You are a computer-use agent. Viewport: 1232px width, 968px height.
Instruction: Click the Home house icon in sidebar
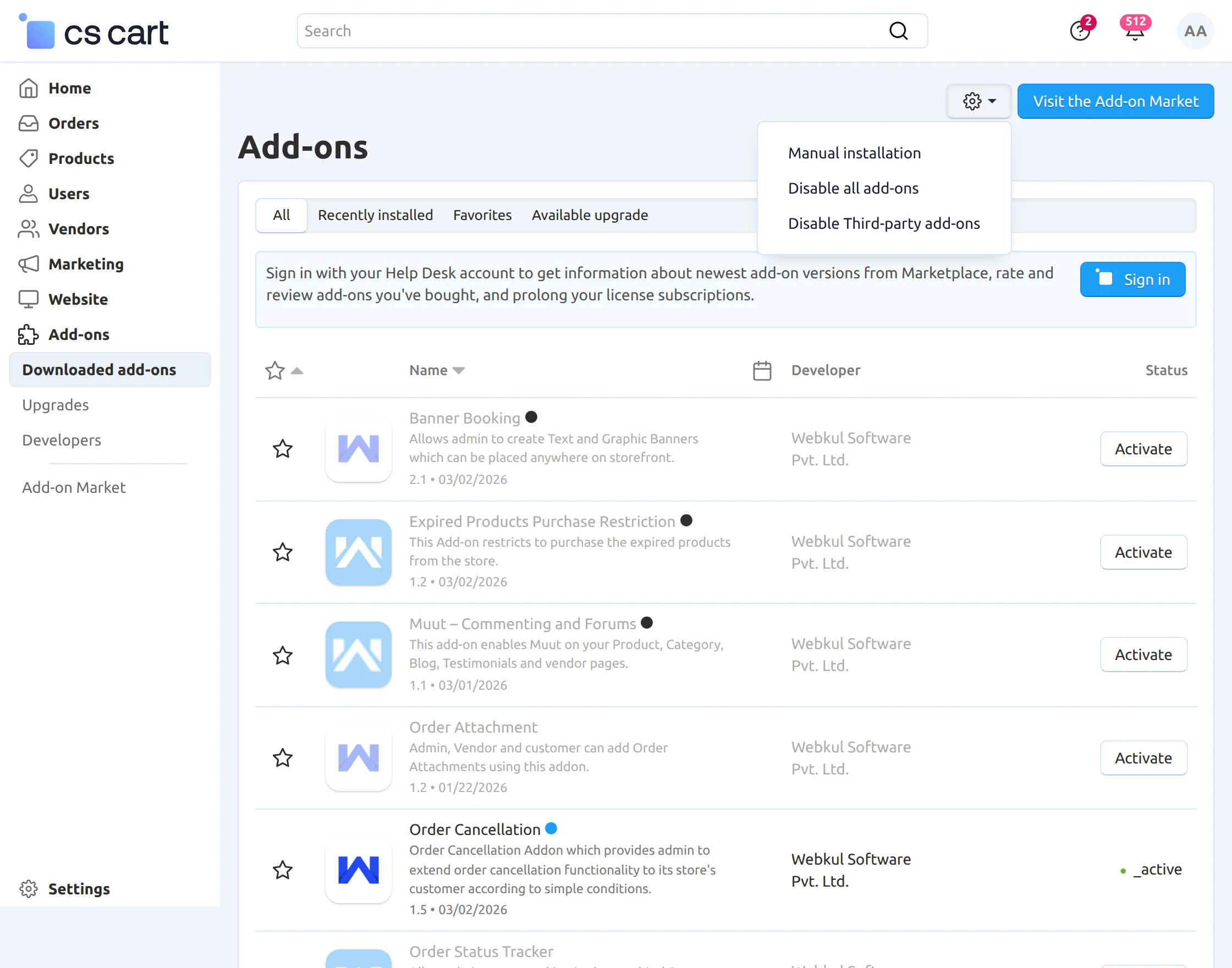click(x=29, y=89)
